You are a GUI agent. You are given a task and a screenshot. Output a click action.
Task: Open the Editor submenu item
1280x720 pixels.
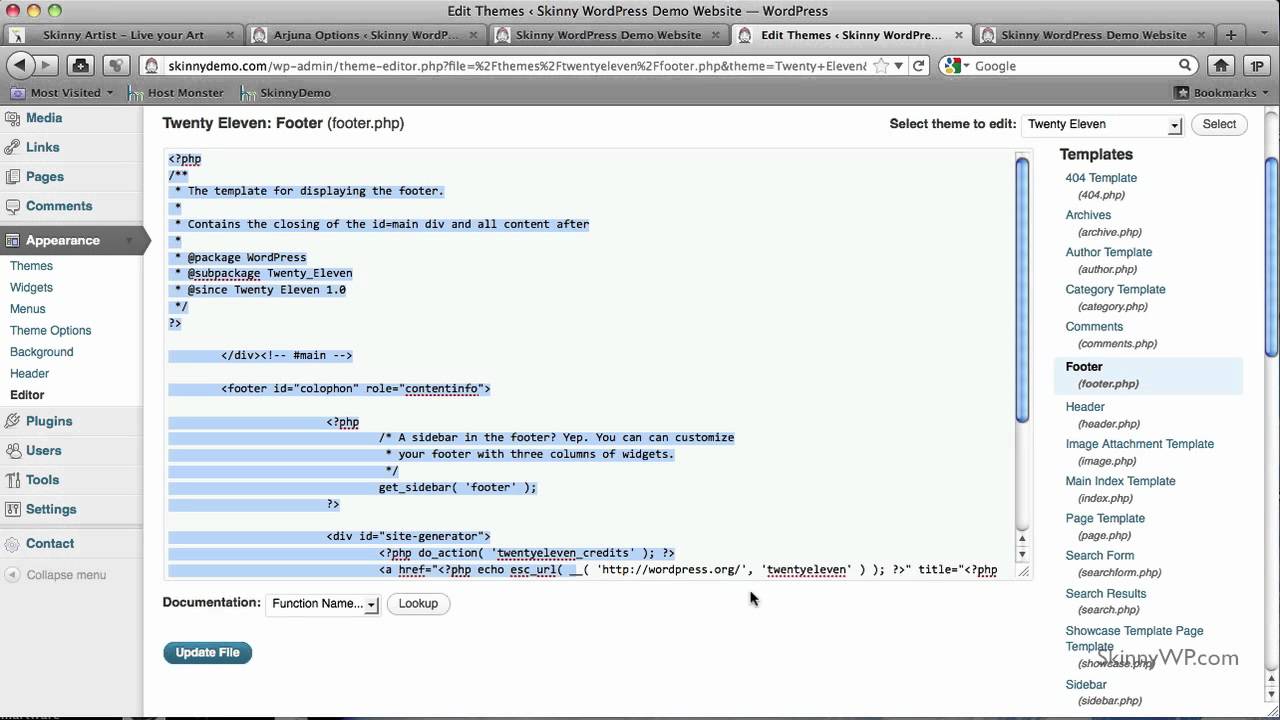[28, 395]
